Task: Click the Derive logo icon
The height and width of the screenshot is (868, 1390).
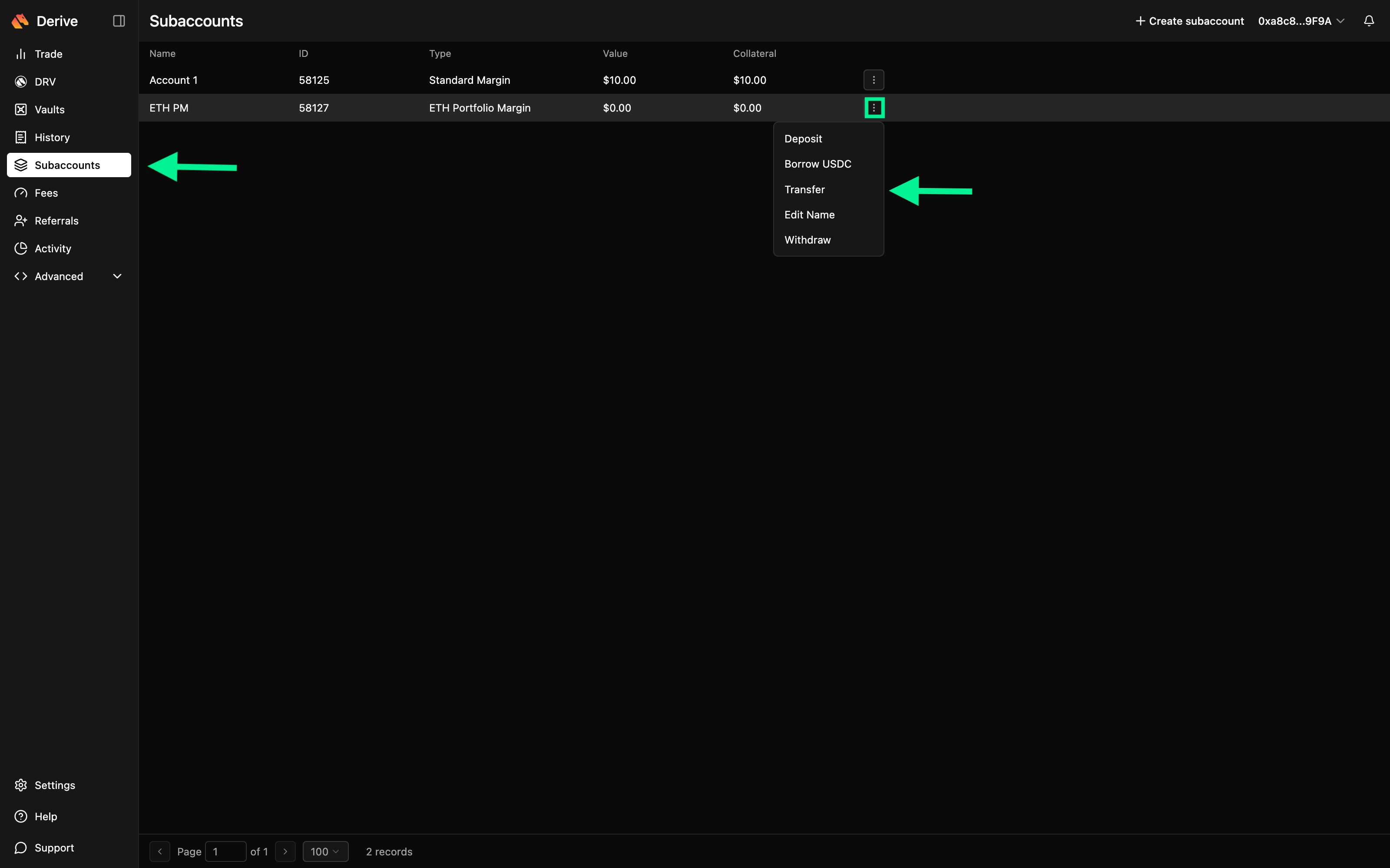Action: pos(20,21)
